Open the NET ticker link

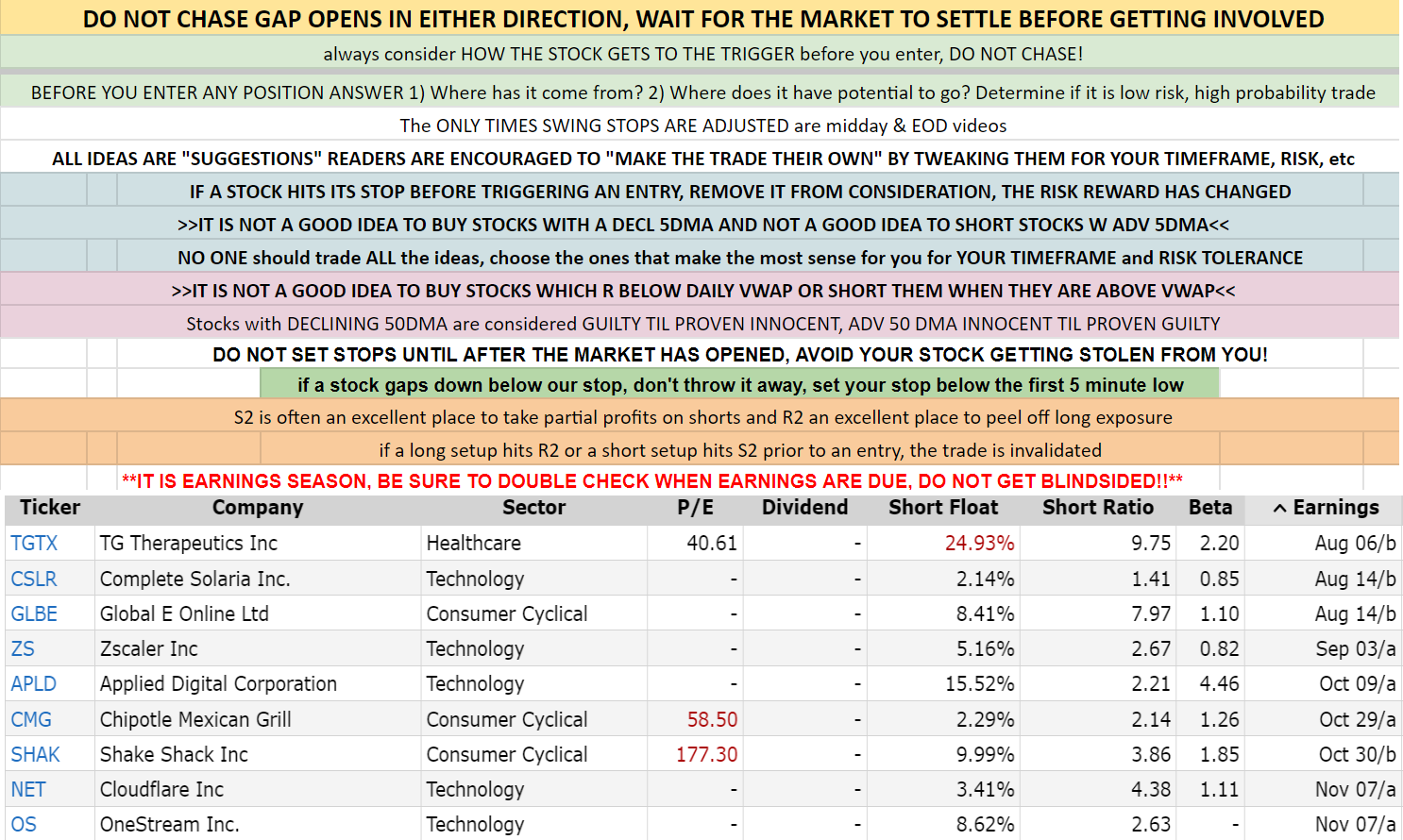28,789
